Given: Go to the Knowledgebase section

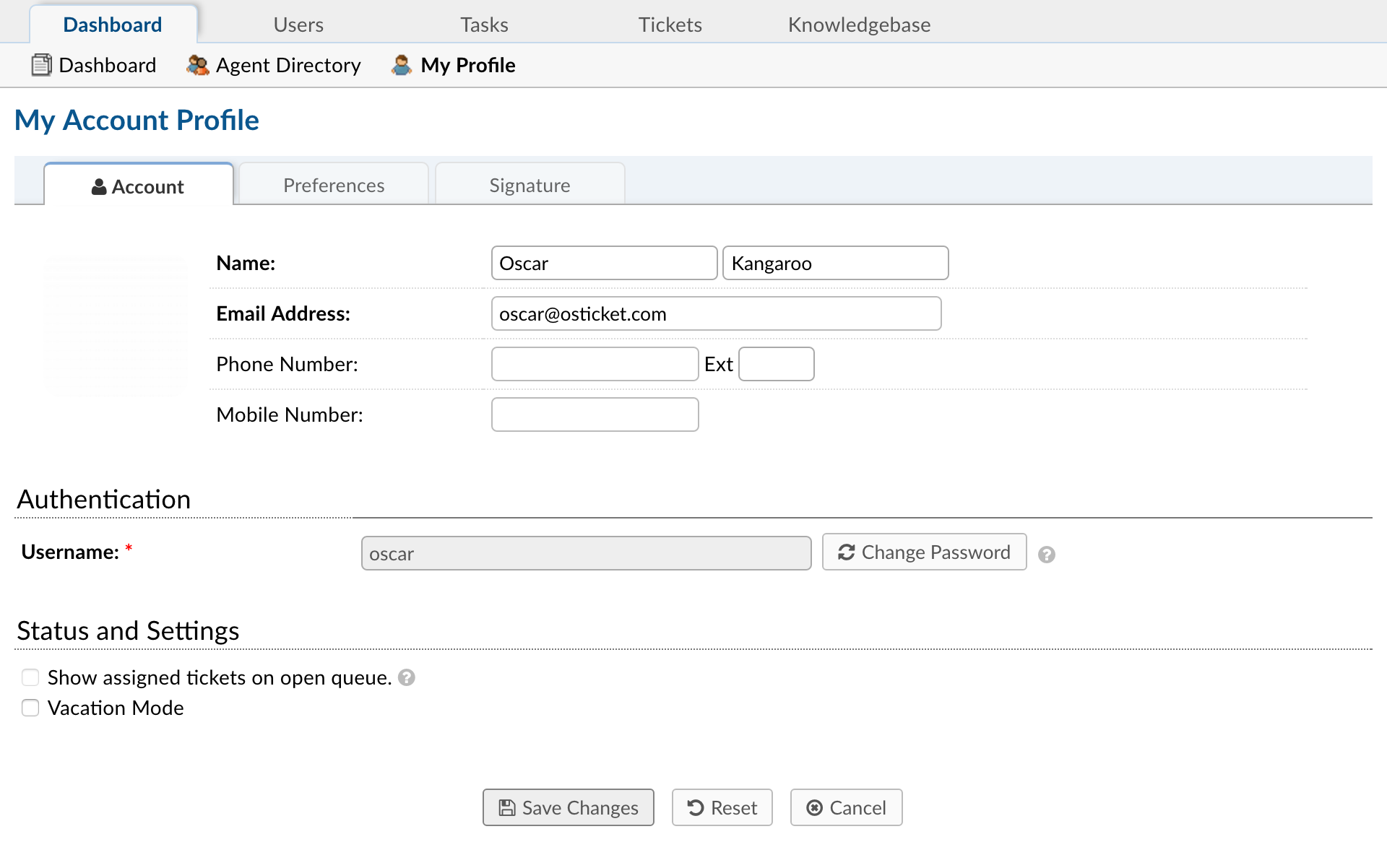Looking at the screenshot, I should (859, 25).
